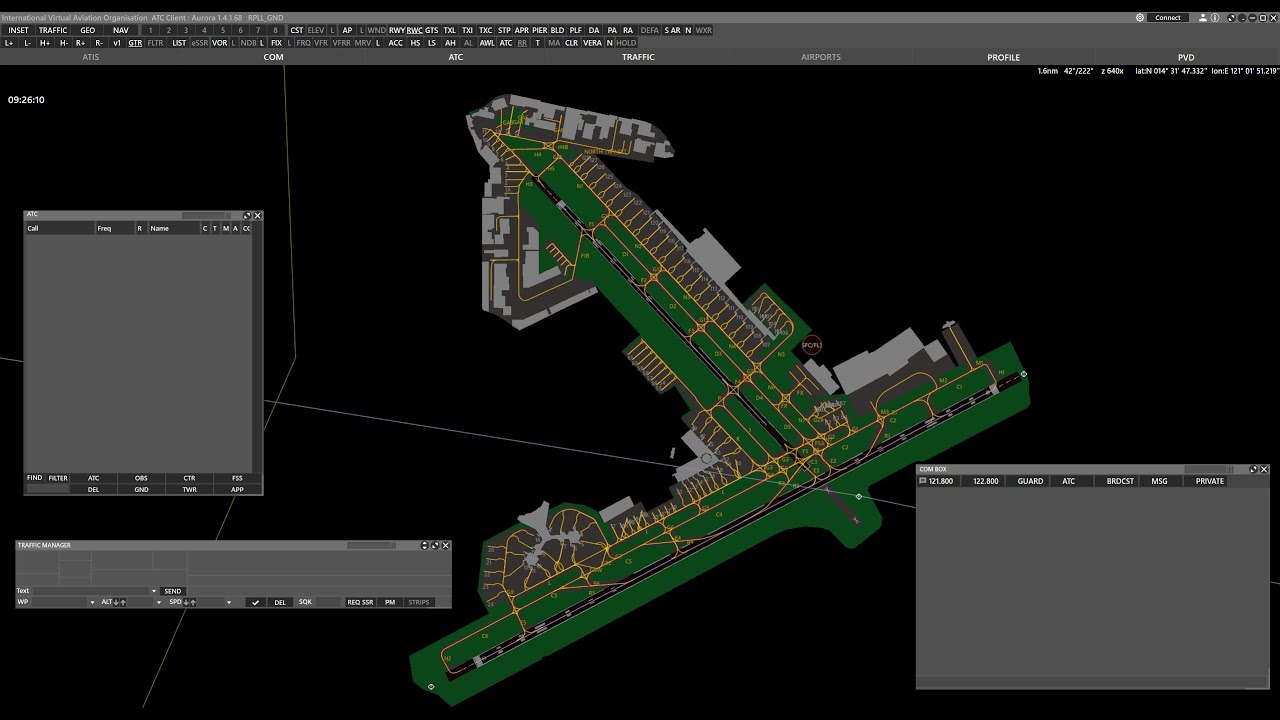Viewport: 1280px width, 720px height.
Task: Close the ATC list panel
Action: point(258,215)
